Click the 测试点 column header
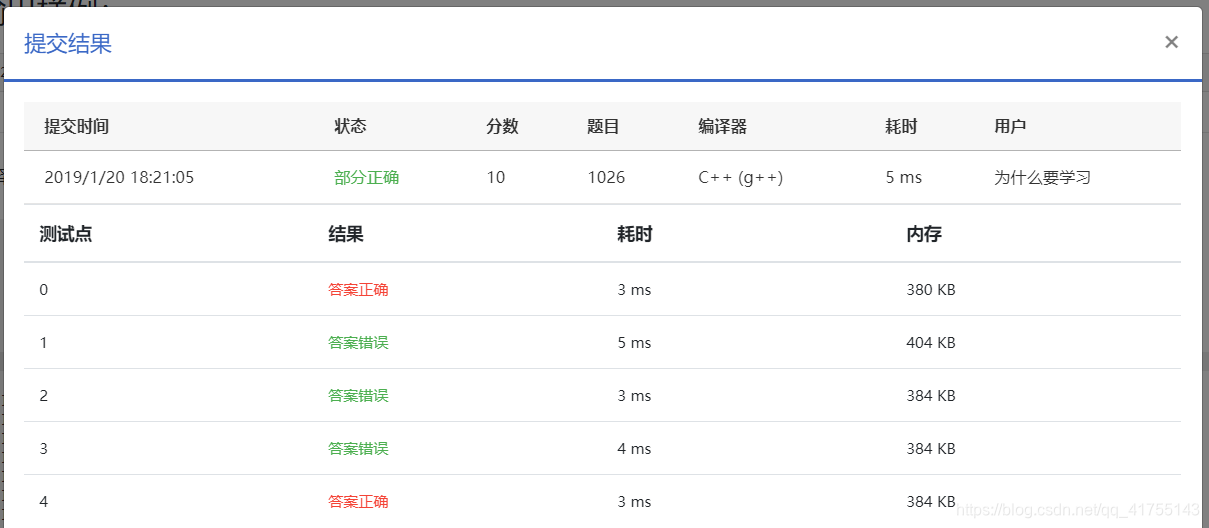 pyautogui.click(x=66, y=234)
